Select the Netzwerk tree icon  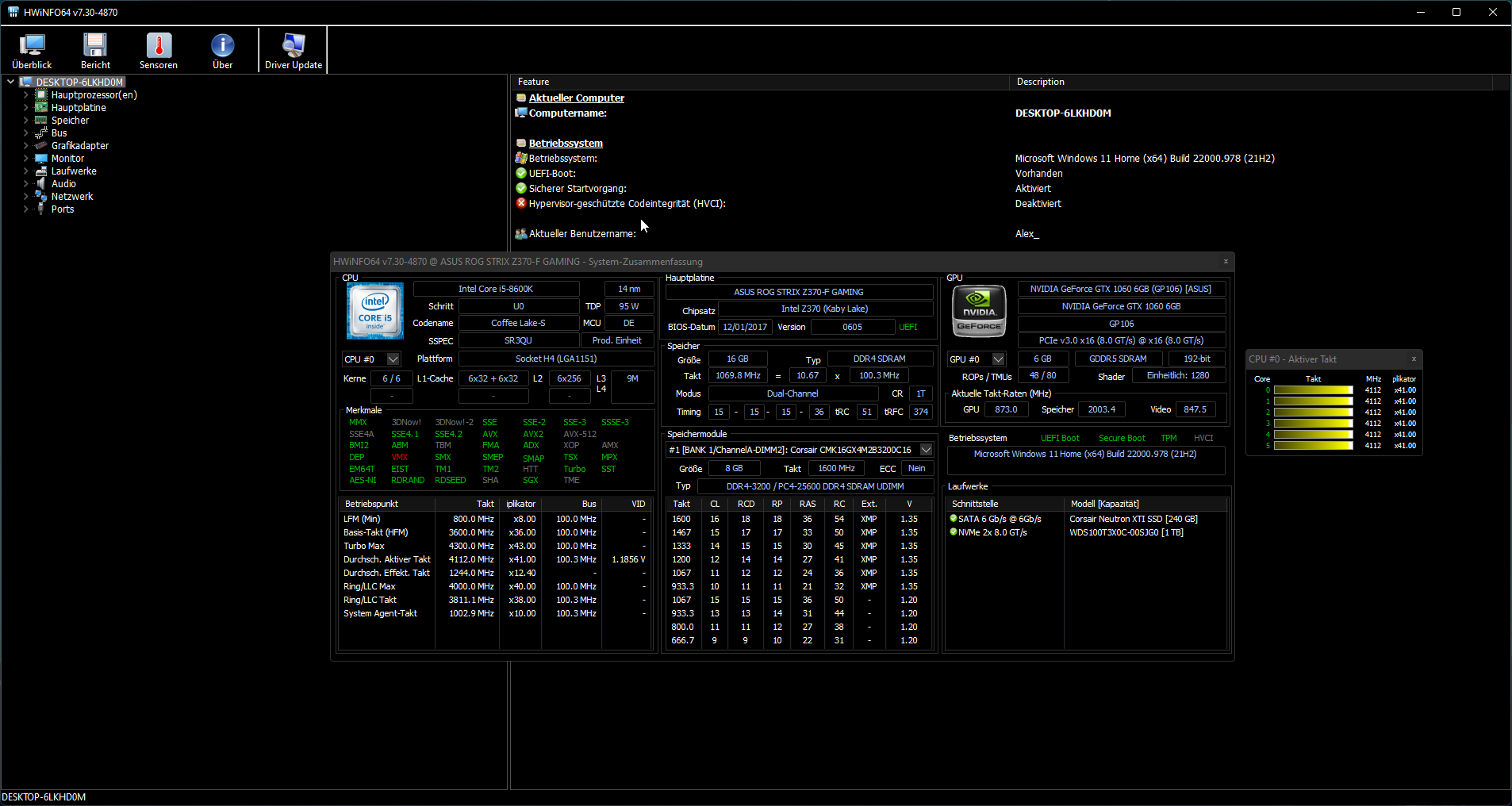tap(41, 196)
